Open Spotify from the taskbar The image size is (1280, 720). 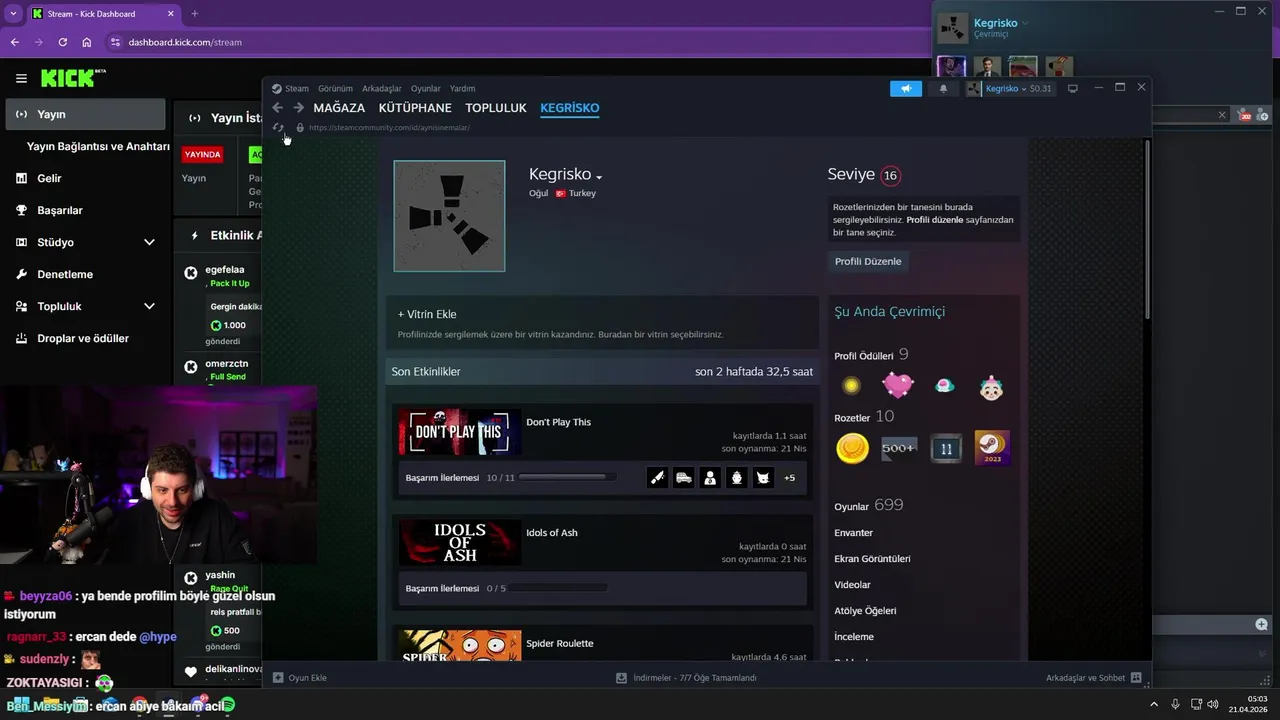point(228,705)
